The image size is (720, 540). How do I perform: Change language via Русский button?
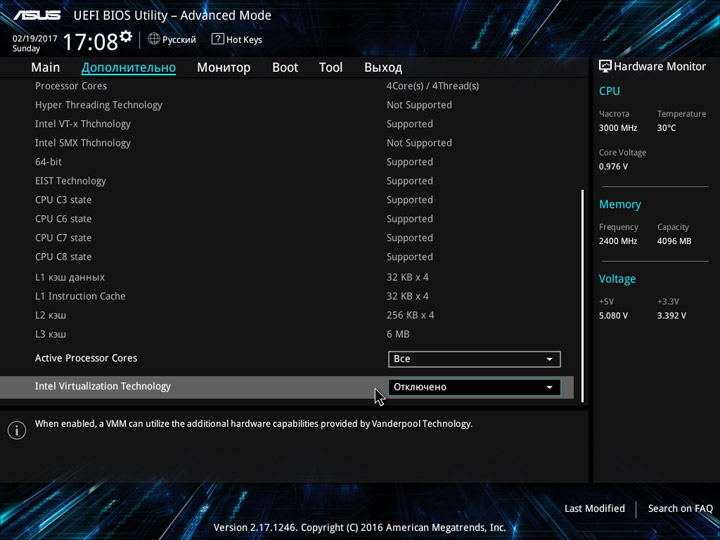click(x=172, y=39)
